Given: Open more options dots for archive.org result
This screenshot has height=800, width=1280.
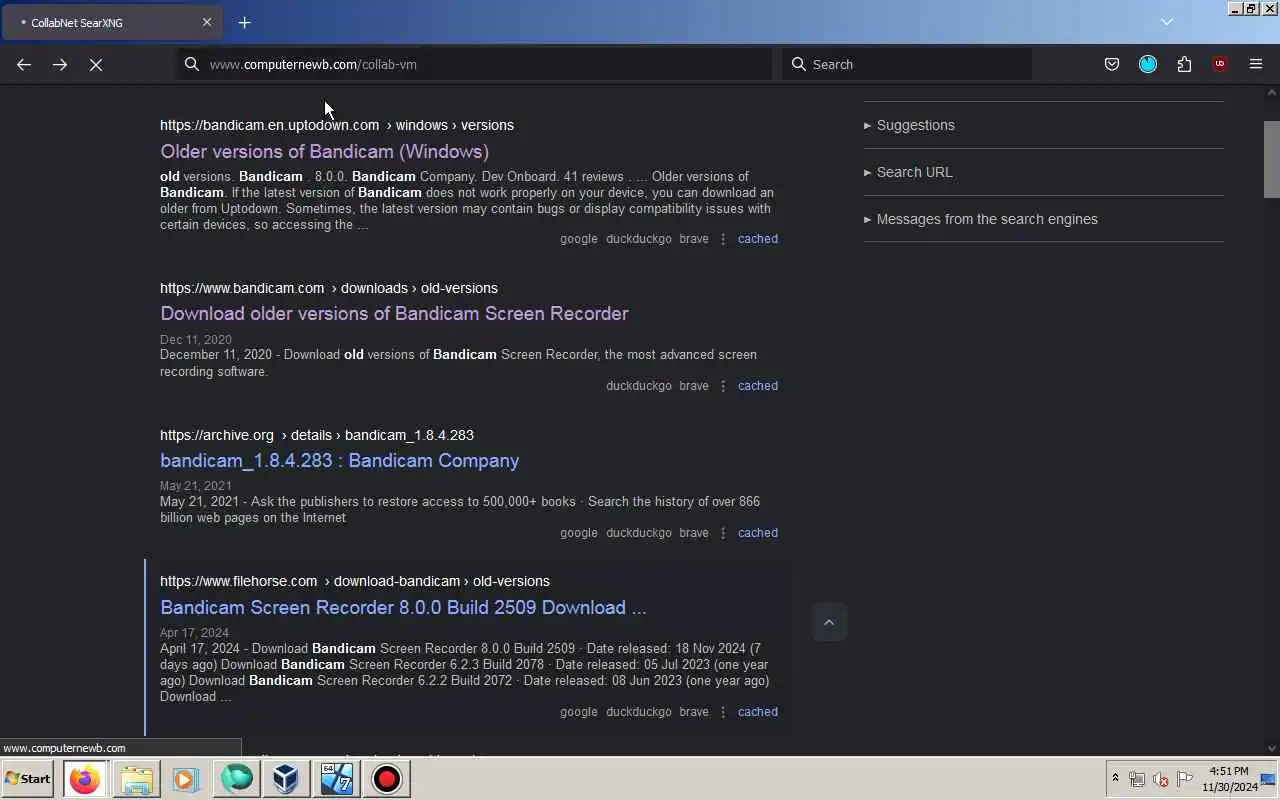Looking at the screenshot, I should pyautogui.click(x=723, y=533).
